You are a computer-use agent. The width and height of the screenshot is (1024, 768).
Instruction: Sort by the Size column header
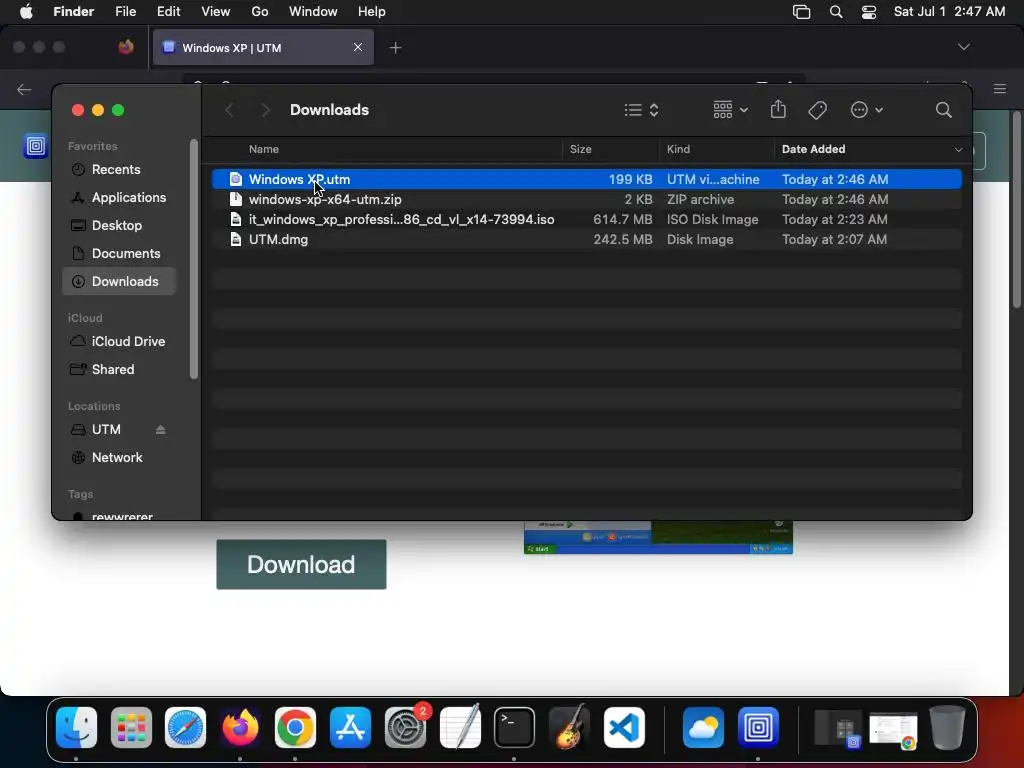point(581,150)
